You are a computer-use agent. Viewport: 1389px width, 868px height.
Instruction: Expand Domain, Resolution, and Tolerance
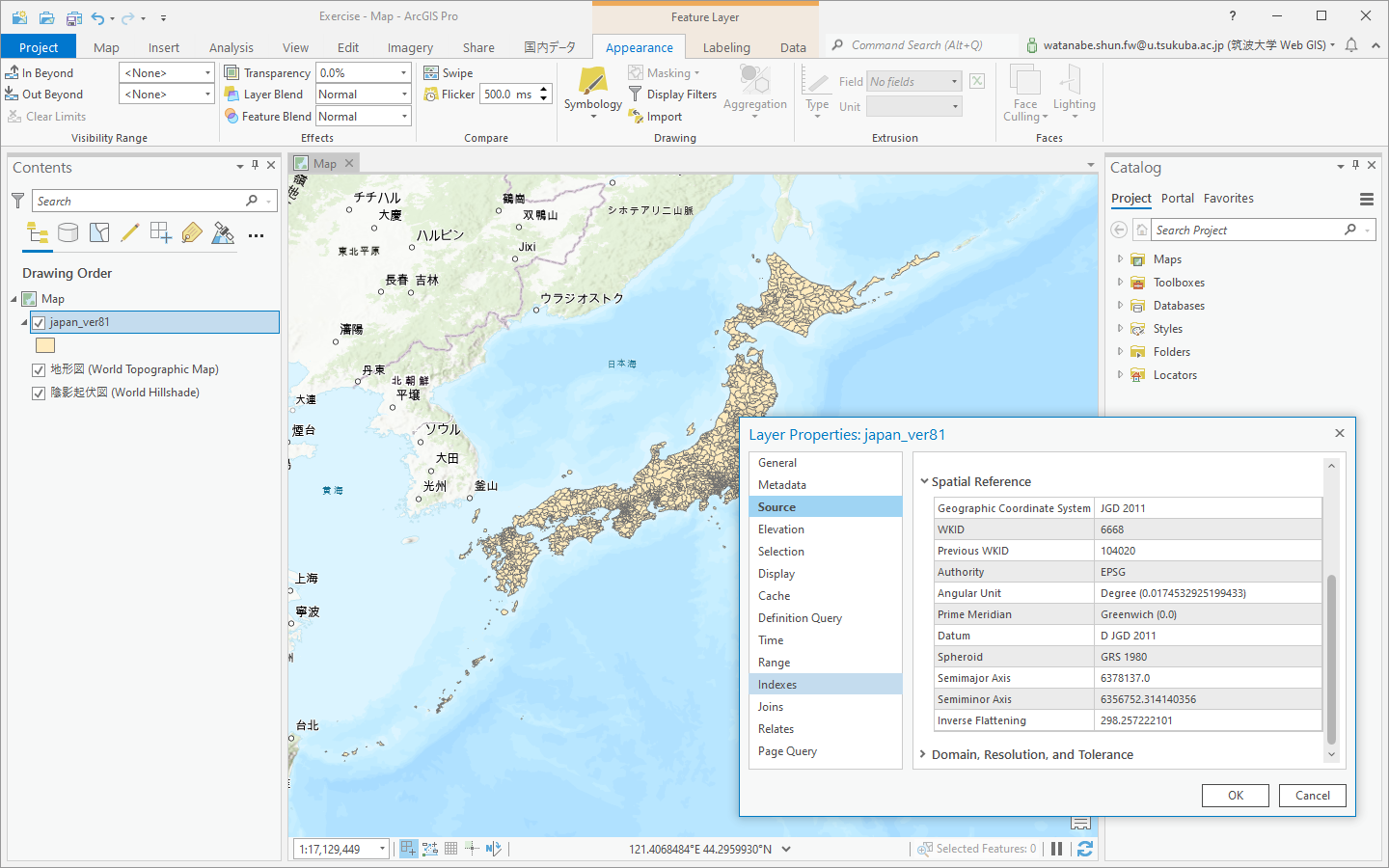click(x=923, y=754)
